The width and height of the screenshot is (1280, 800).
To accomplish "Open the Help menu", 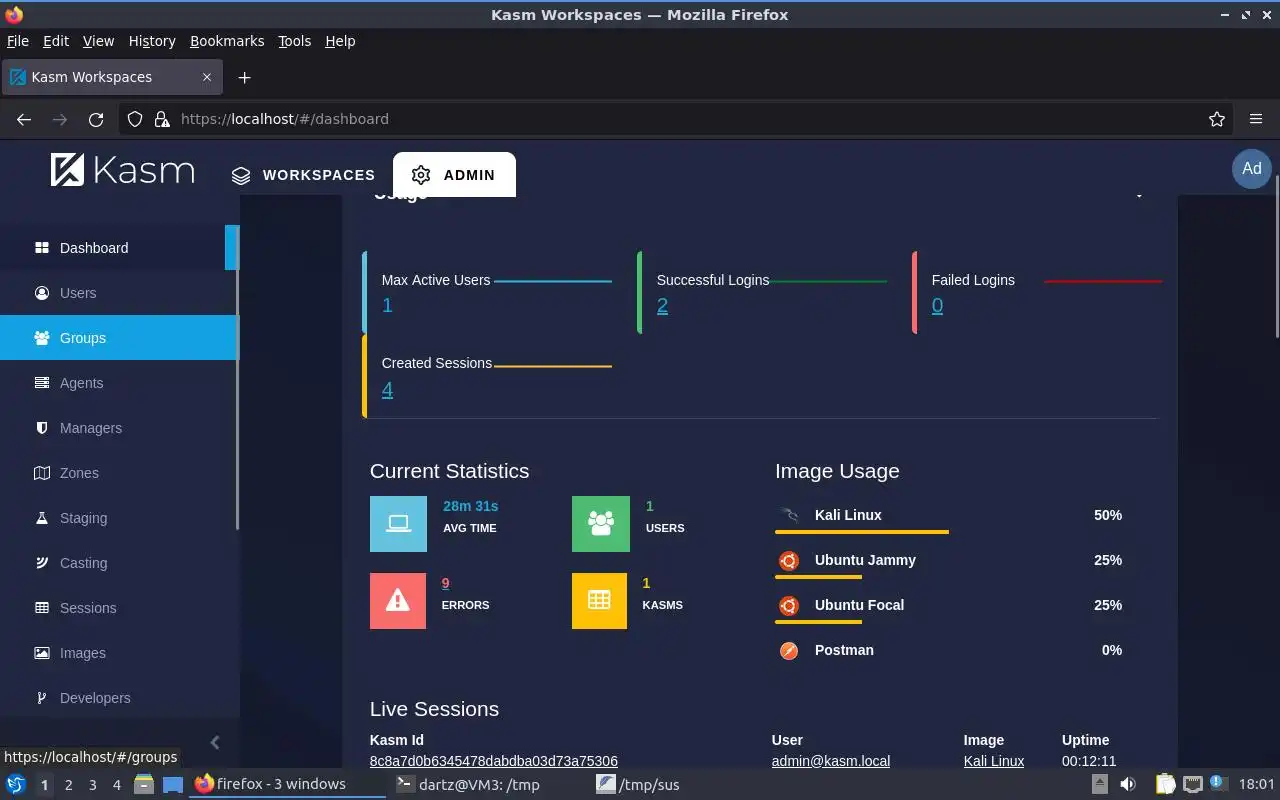I will [x=340, y=41].
